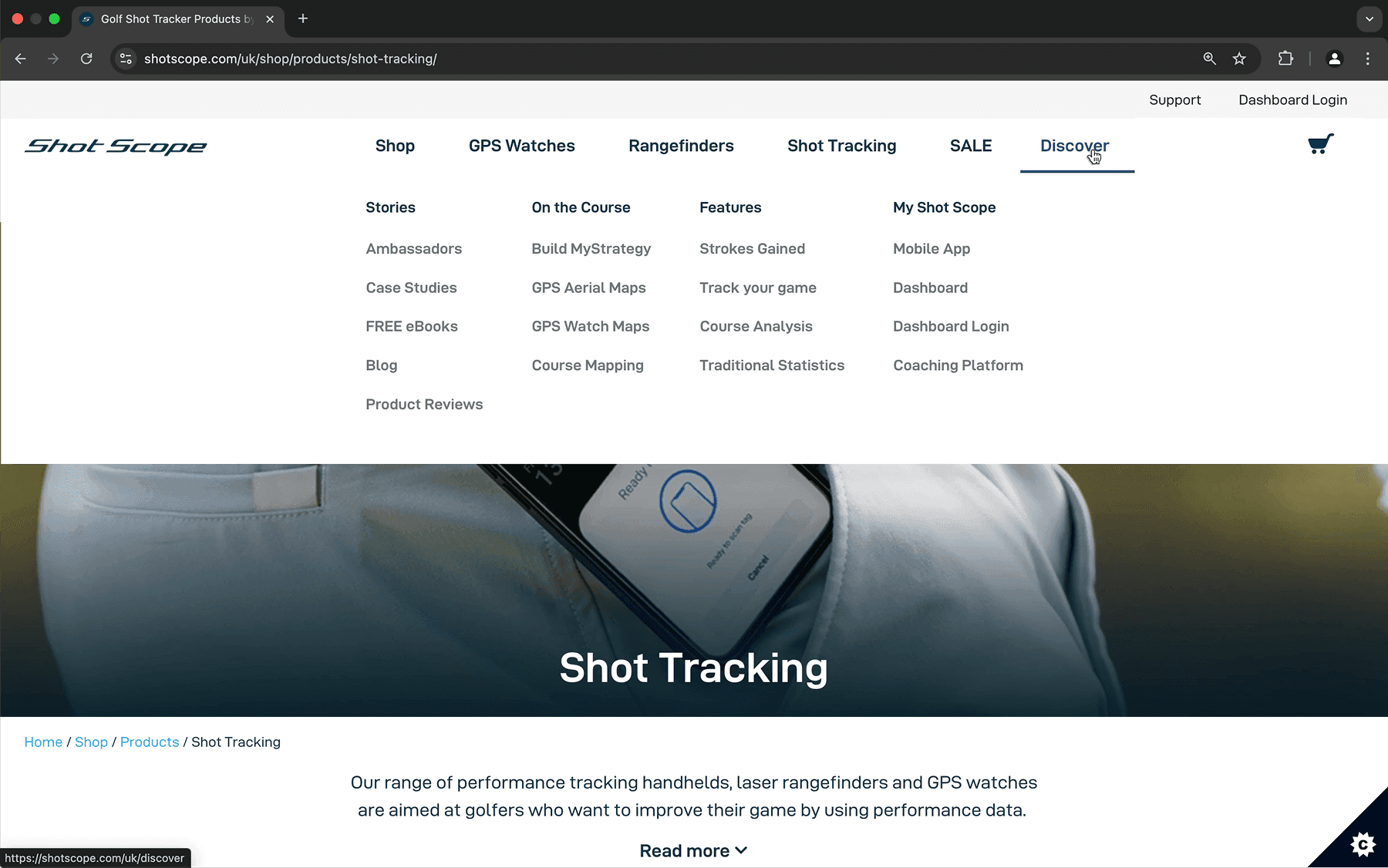Click the Home breadcrumb

(x=43, y=742)
